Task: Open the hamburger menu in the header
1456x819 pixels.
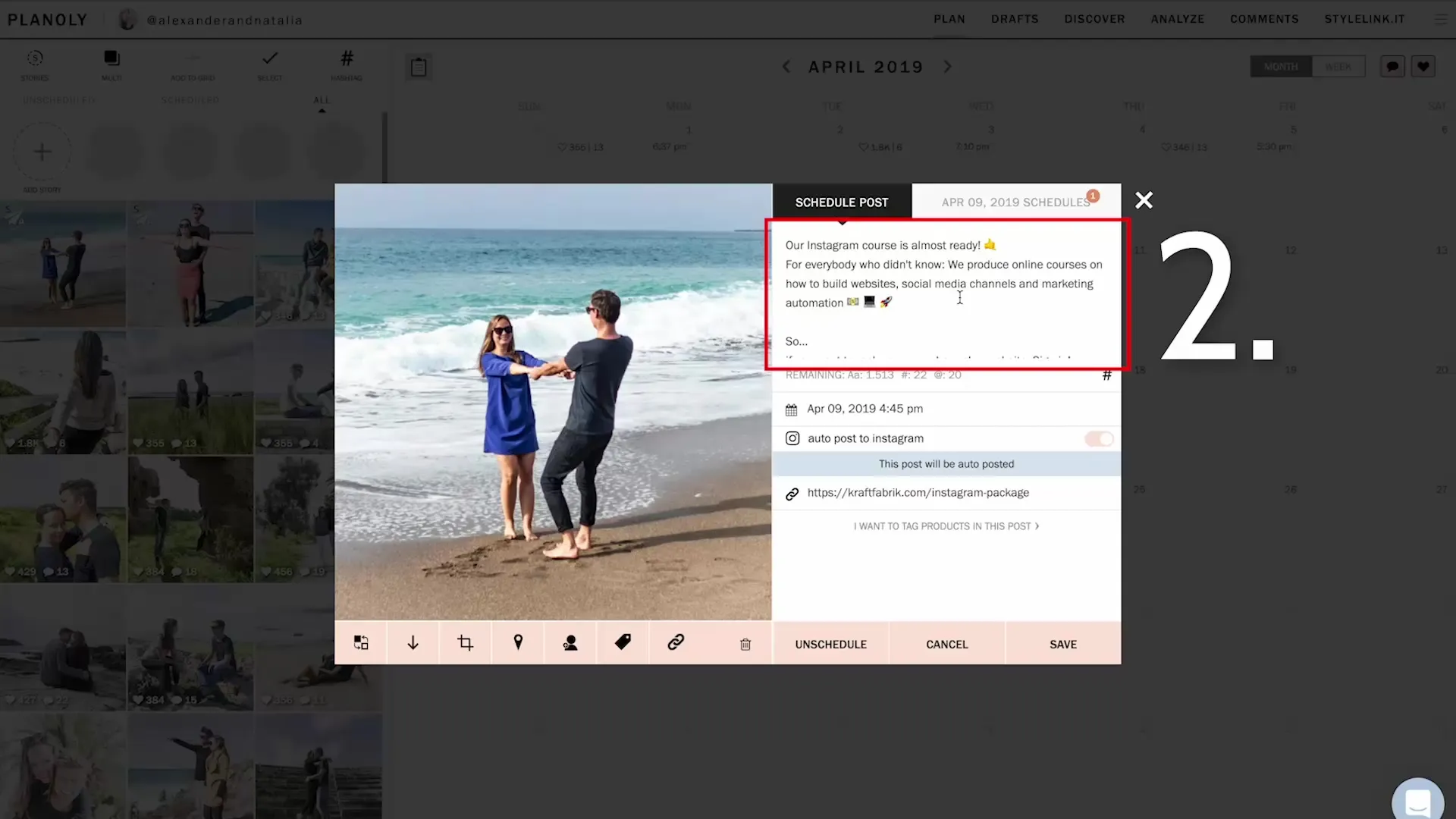Action: coord(1440,19)
